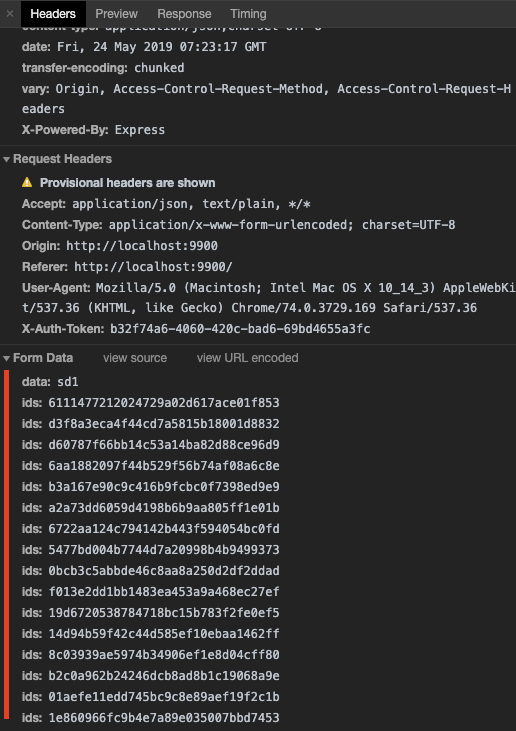Select id 8c03939ae5974b34906ef1e8d04cff80
Screen dimensions: 516x731
click(x=164, y=655)
